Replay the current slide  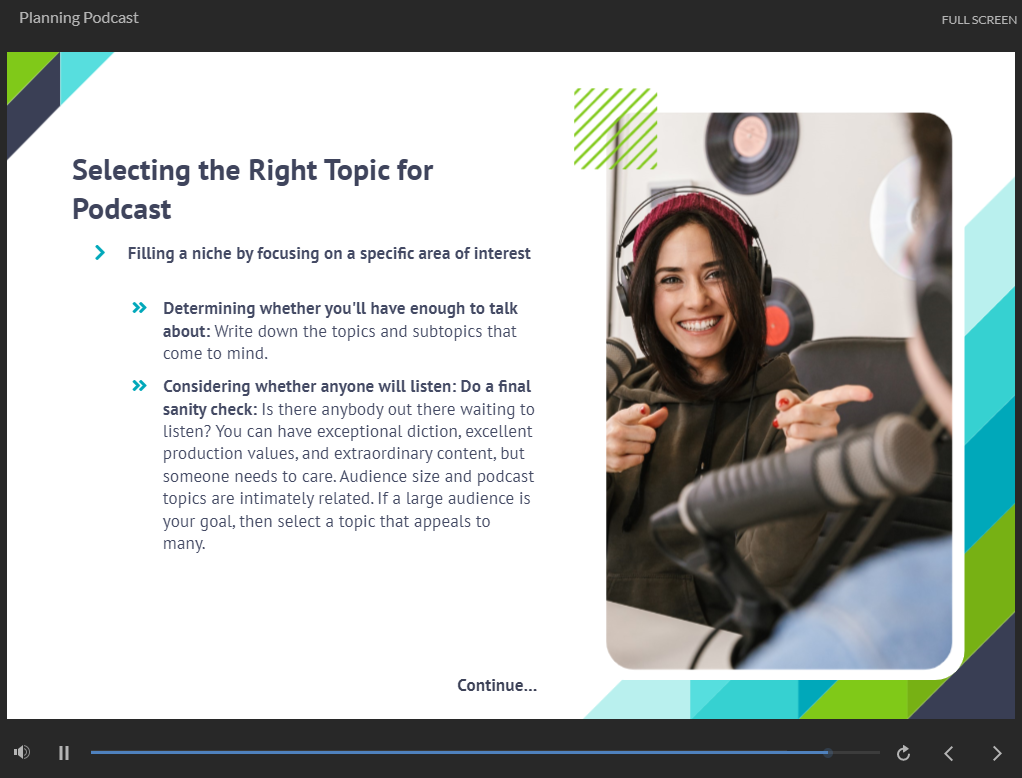pos(903,753)
